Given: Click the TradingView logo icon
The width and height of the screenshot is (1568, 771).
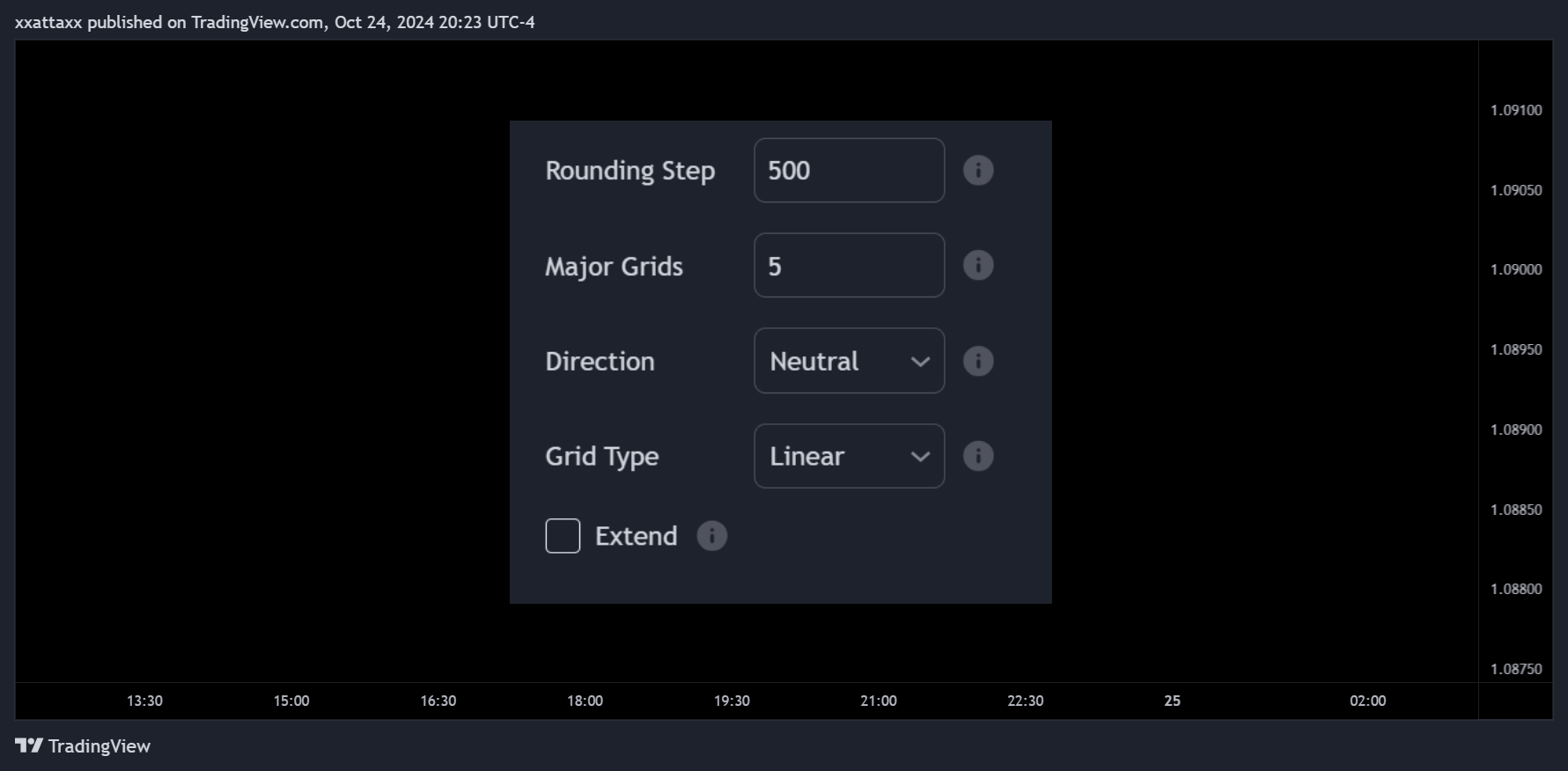Looking at the screenshot, I should [29, 745].
